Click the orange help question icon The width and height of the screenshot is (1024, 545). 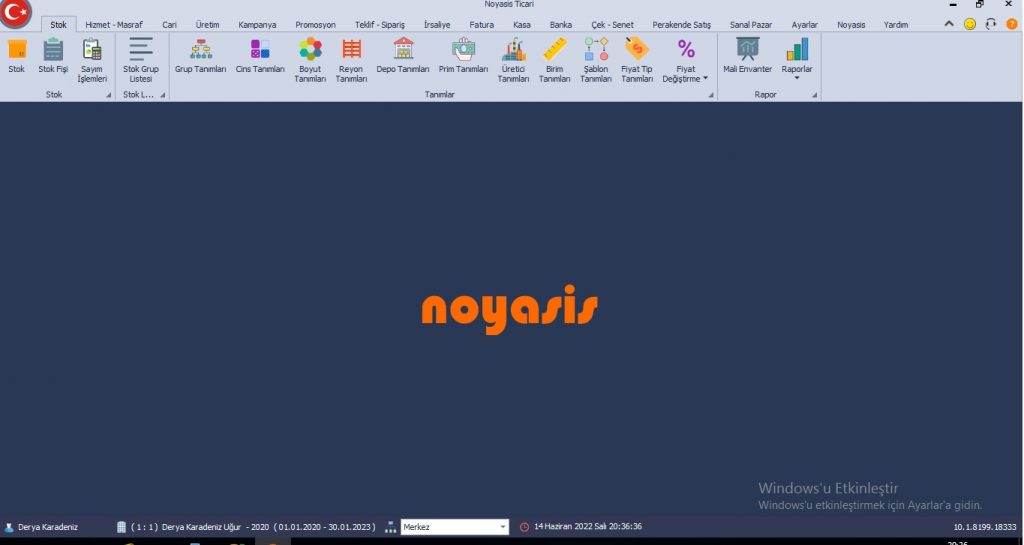pos(1012,24)
